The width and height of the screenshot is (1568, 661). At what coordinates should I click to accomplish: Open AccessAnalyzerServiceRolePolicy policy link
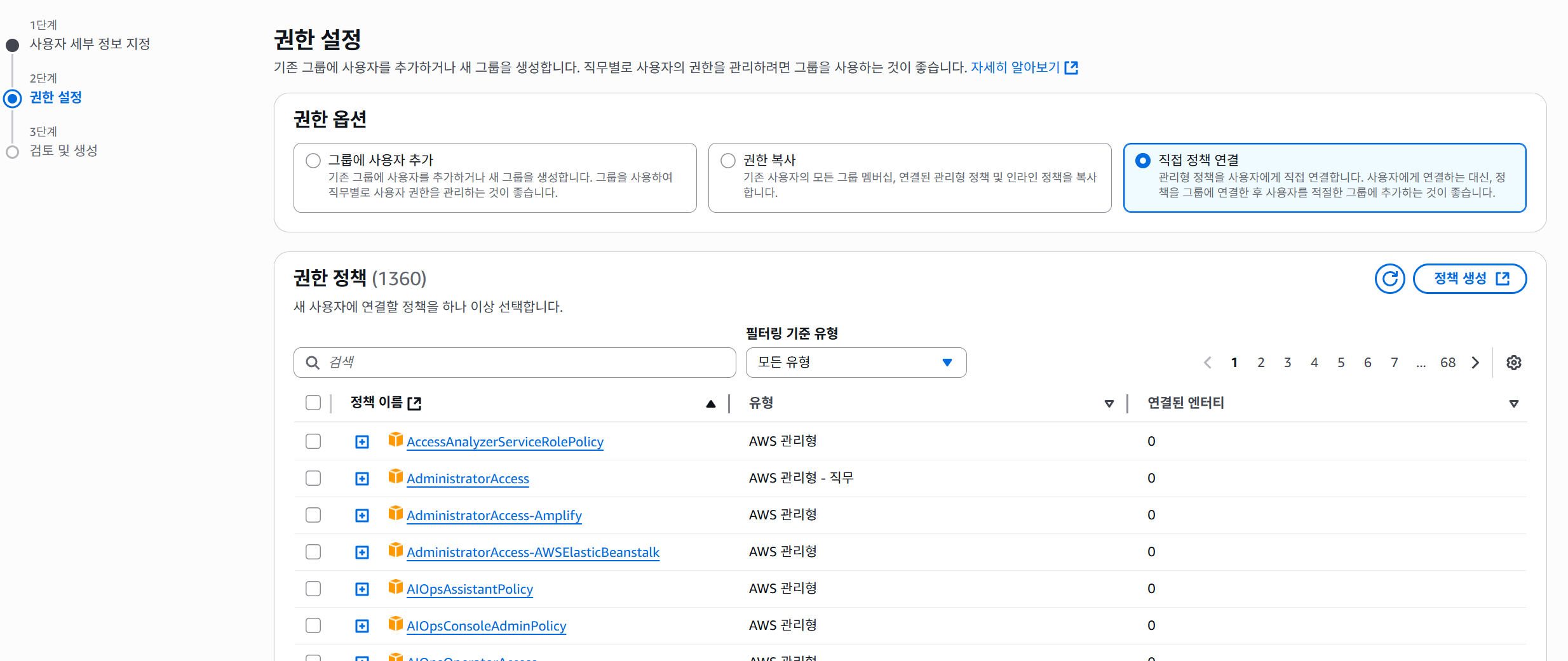[x=505, y=442]
